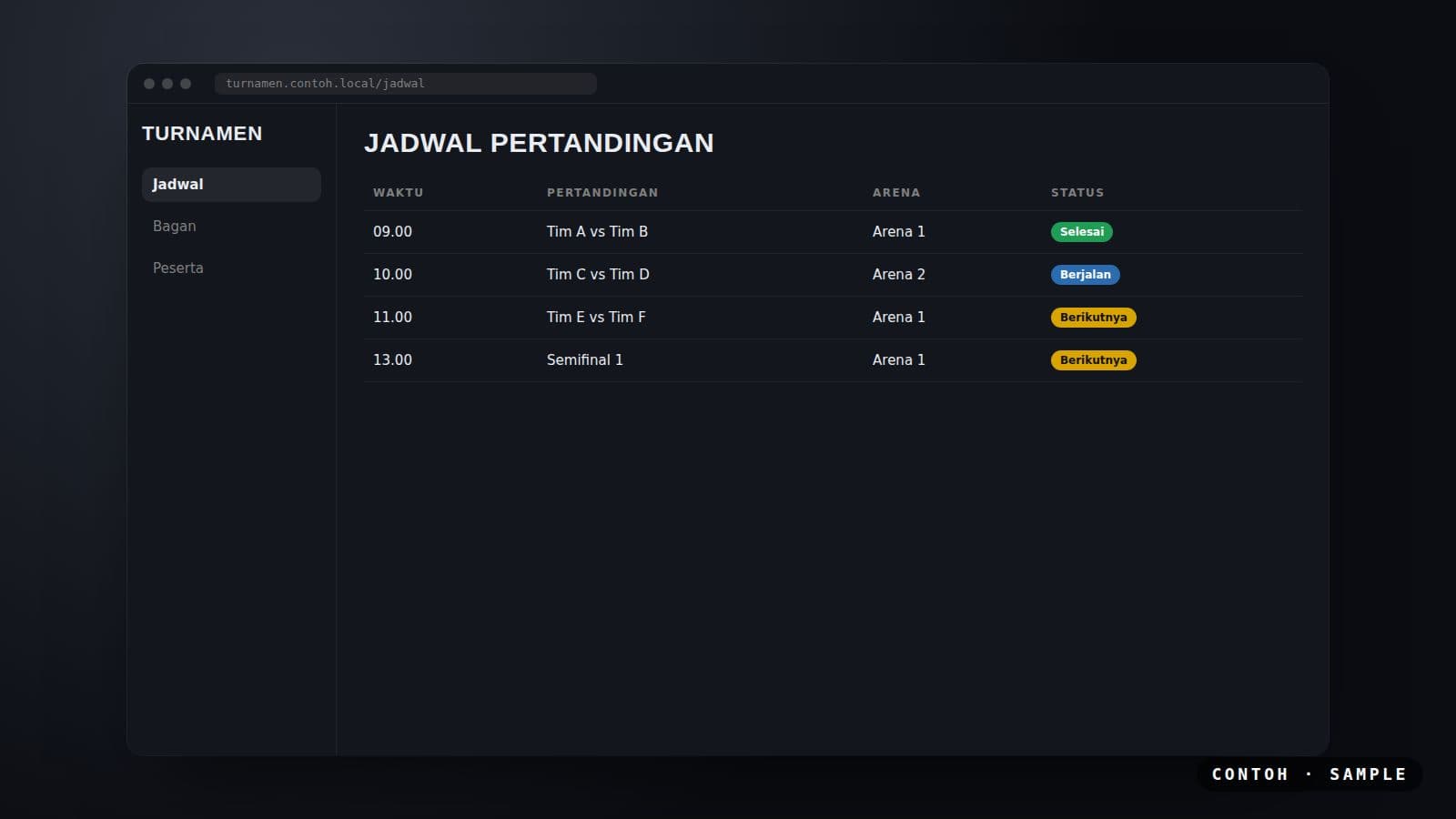The image size is (1456, 819).
Task: Click the Arena 2 cell
Action: click(899, 275)
